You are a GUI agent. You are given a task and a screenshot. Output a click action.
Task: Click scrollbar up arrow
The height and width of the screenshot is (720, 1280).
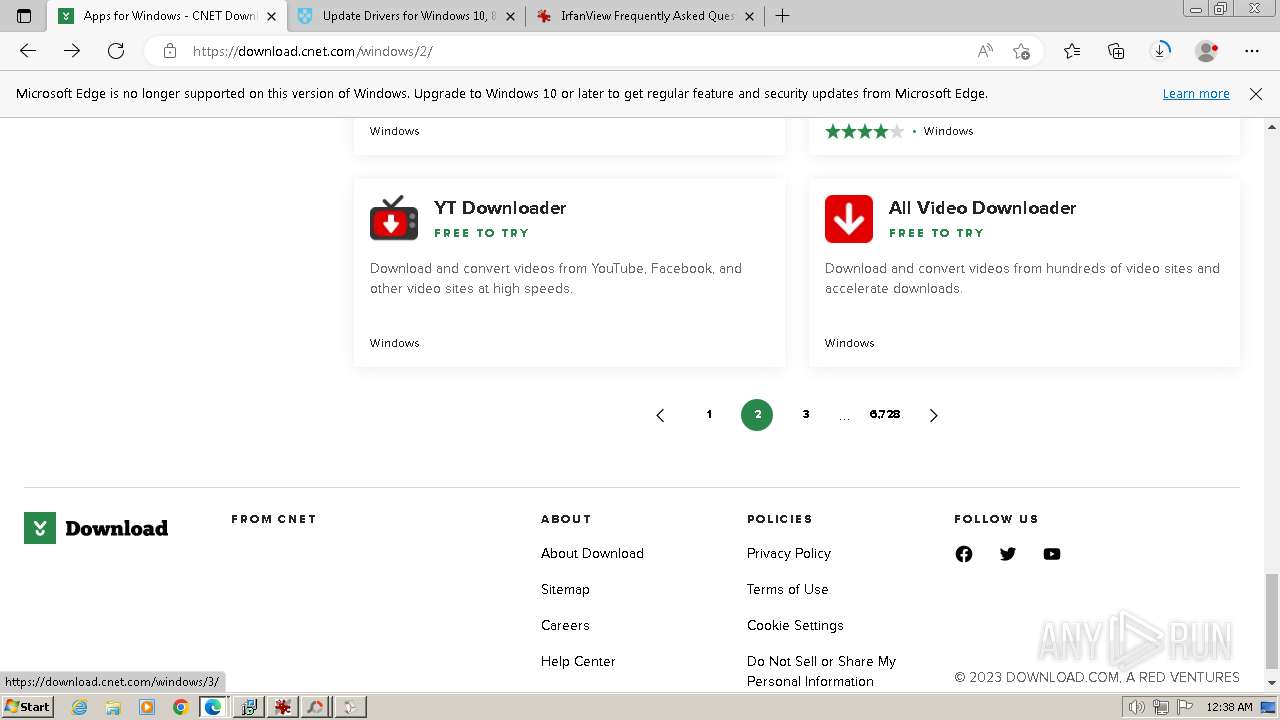pyautogui.click(x=1272, y=127)
